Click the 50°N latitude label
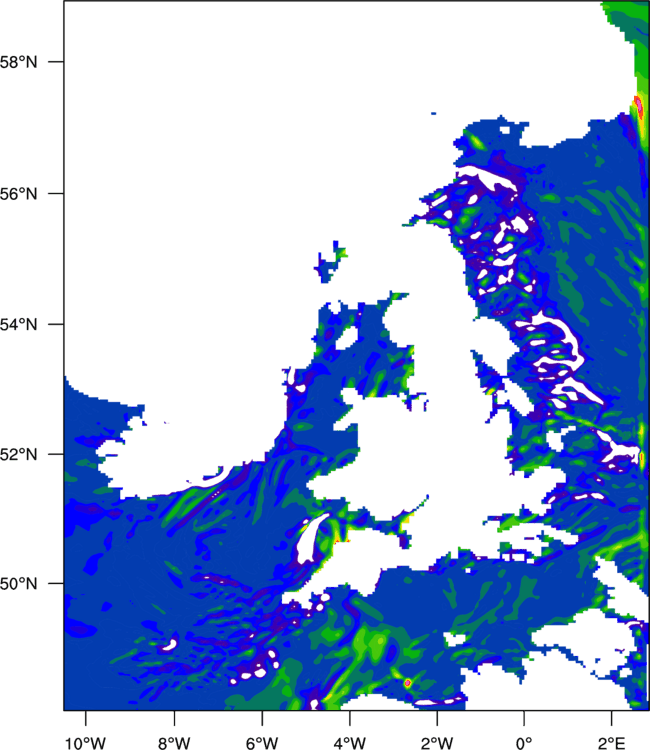 coord(18,584)
